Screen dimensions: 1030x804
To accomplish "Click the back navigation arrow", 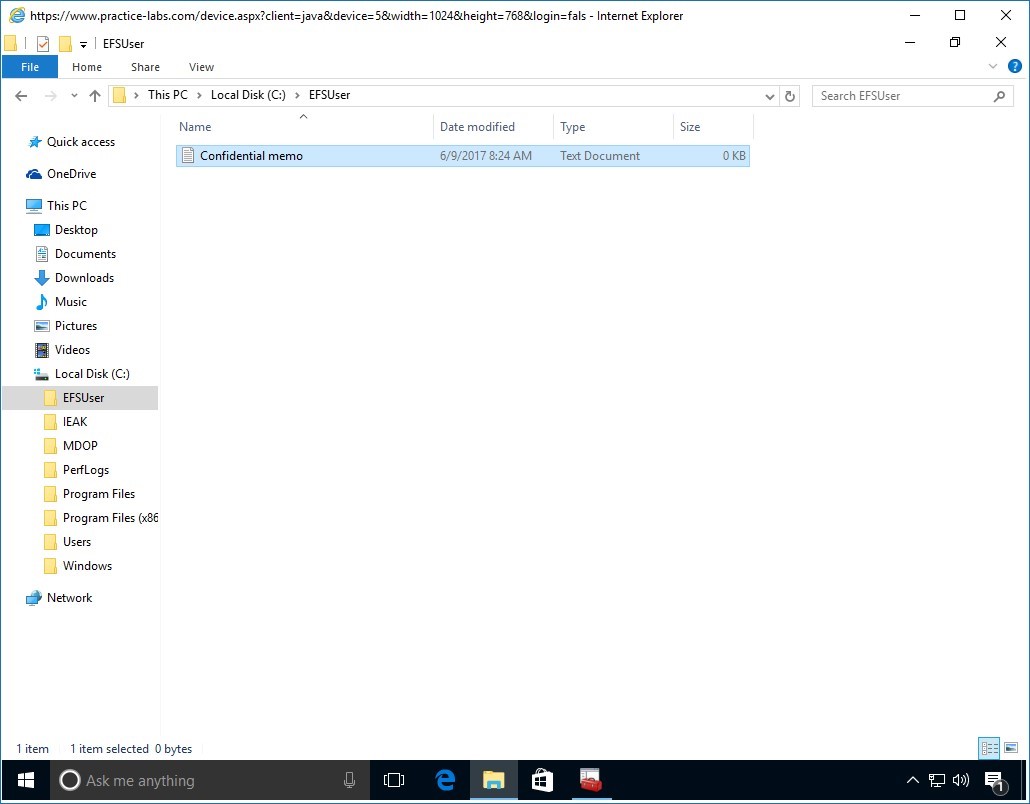I will (21, 95).
